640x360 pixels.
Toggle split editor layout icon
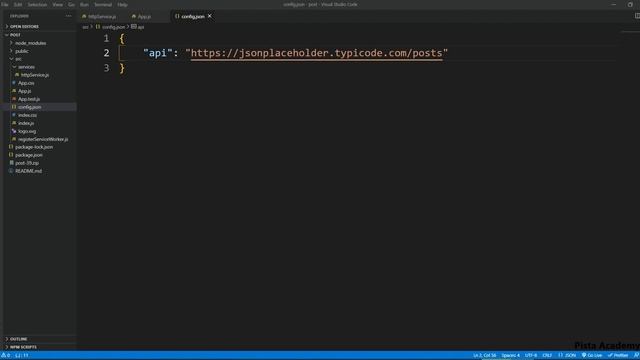(637, 16)
